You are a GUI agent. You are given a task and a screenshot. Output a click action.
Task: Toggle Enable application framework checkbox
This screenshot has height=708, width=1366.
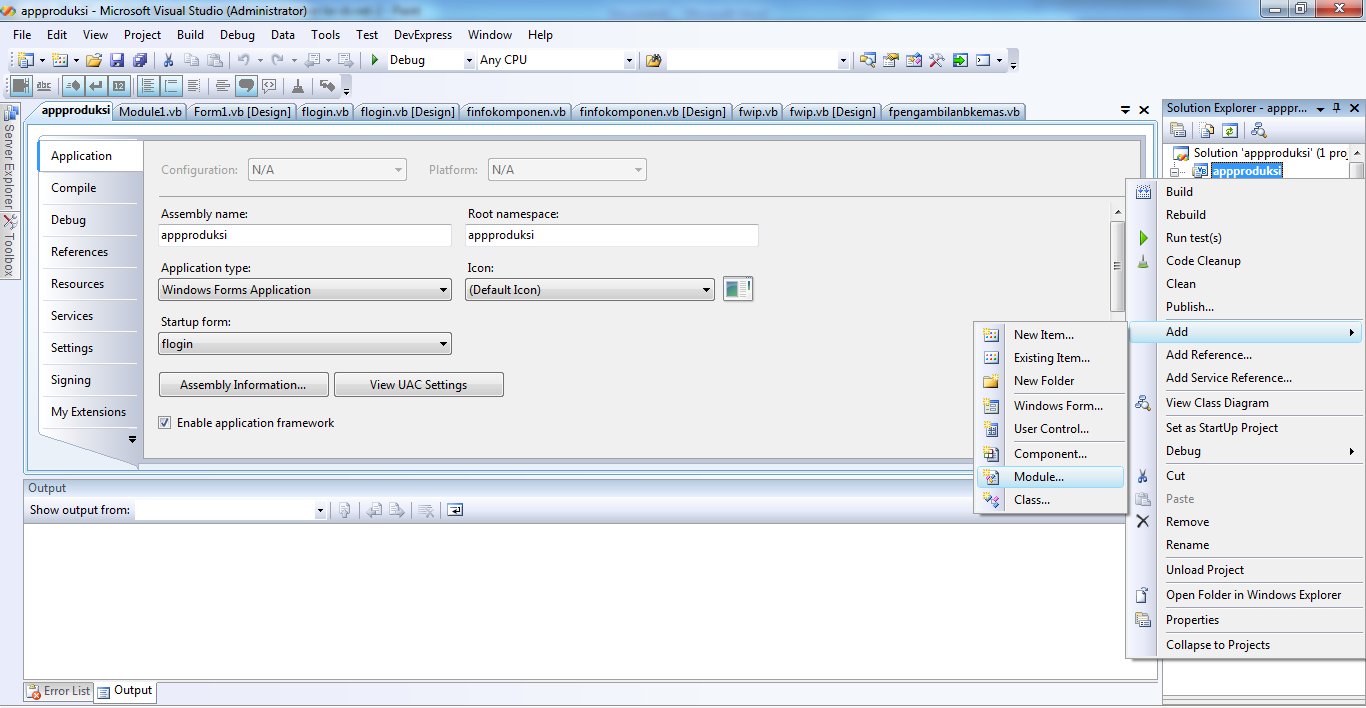pos(165,423)
